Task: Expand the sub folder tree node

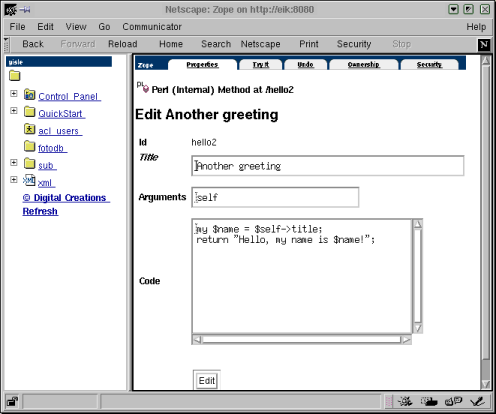Action: (14, 162)
